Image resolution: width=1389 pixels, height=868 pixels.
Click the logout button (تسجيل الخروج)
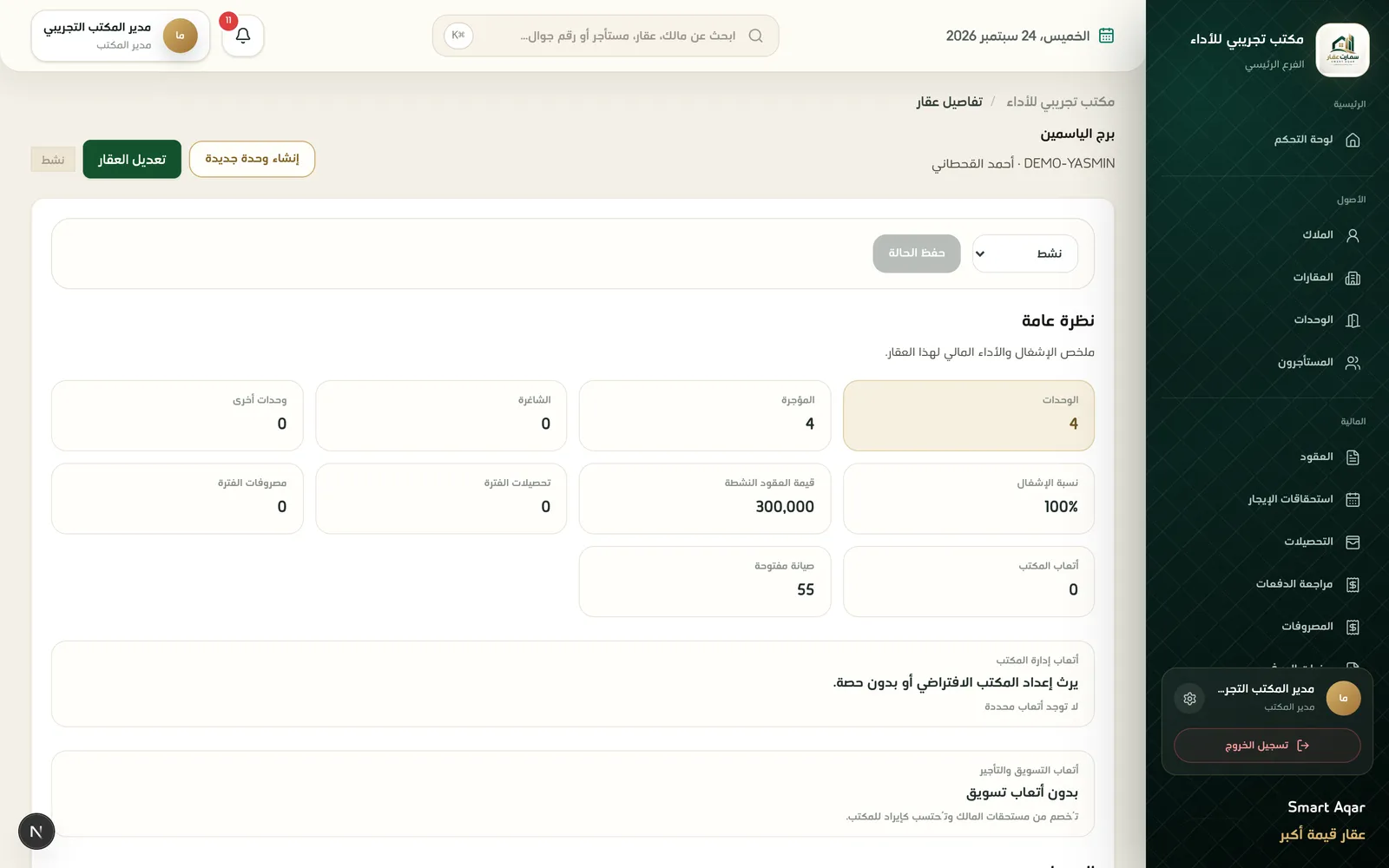1267,746
